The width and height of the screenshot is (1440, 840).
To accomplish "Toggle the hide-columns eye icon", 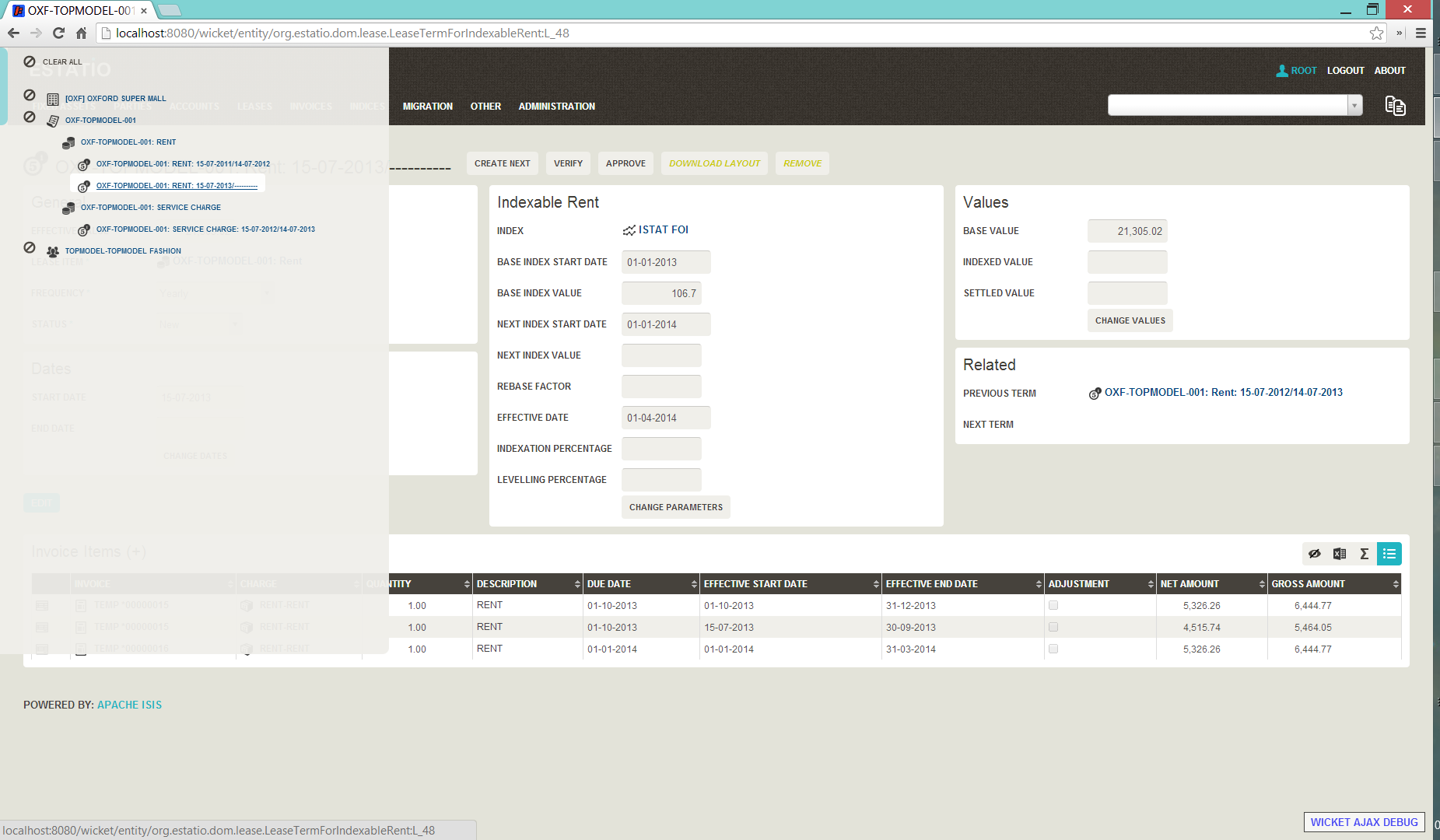I will pyautogui.click(x=1314, y=554).
